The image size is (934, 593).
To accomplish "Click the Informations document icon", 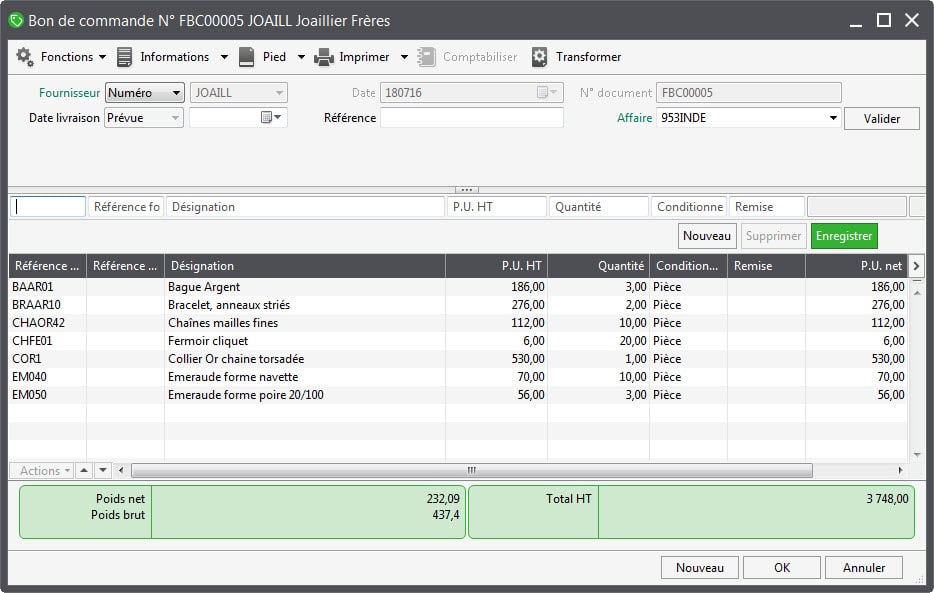I will tap(124, 57).
